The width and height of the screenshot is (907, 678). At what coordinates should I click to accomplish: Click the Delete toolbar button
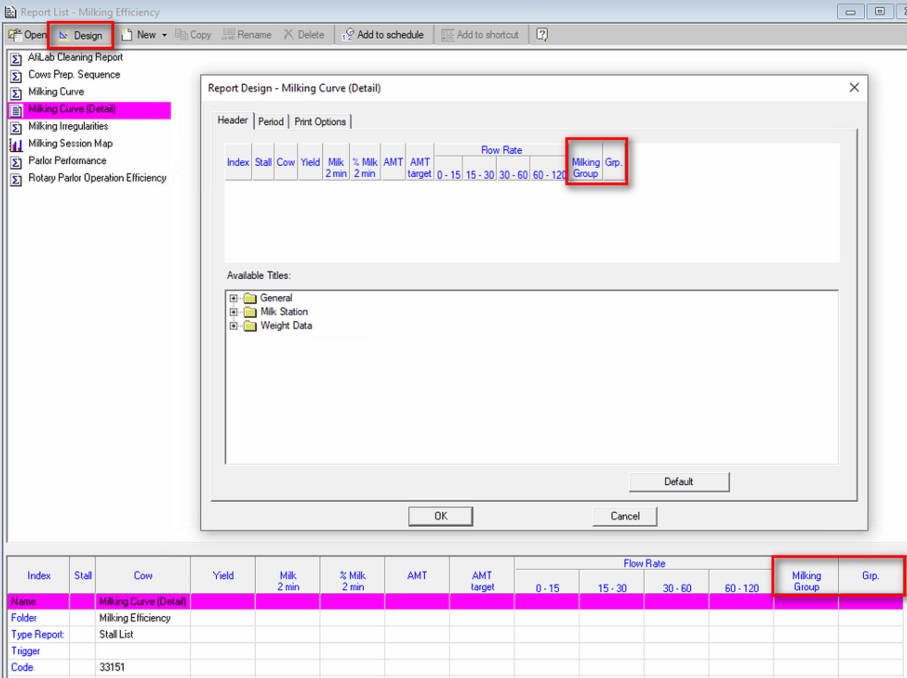304,35
